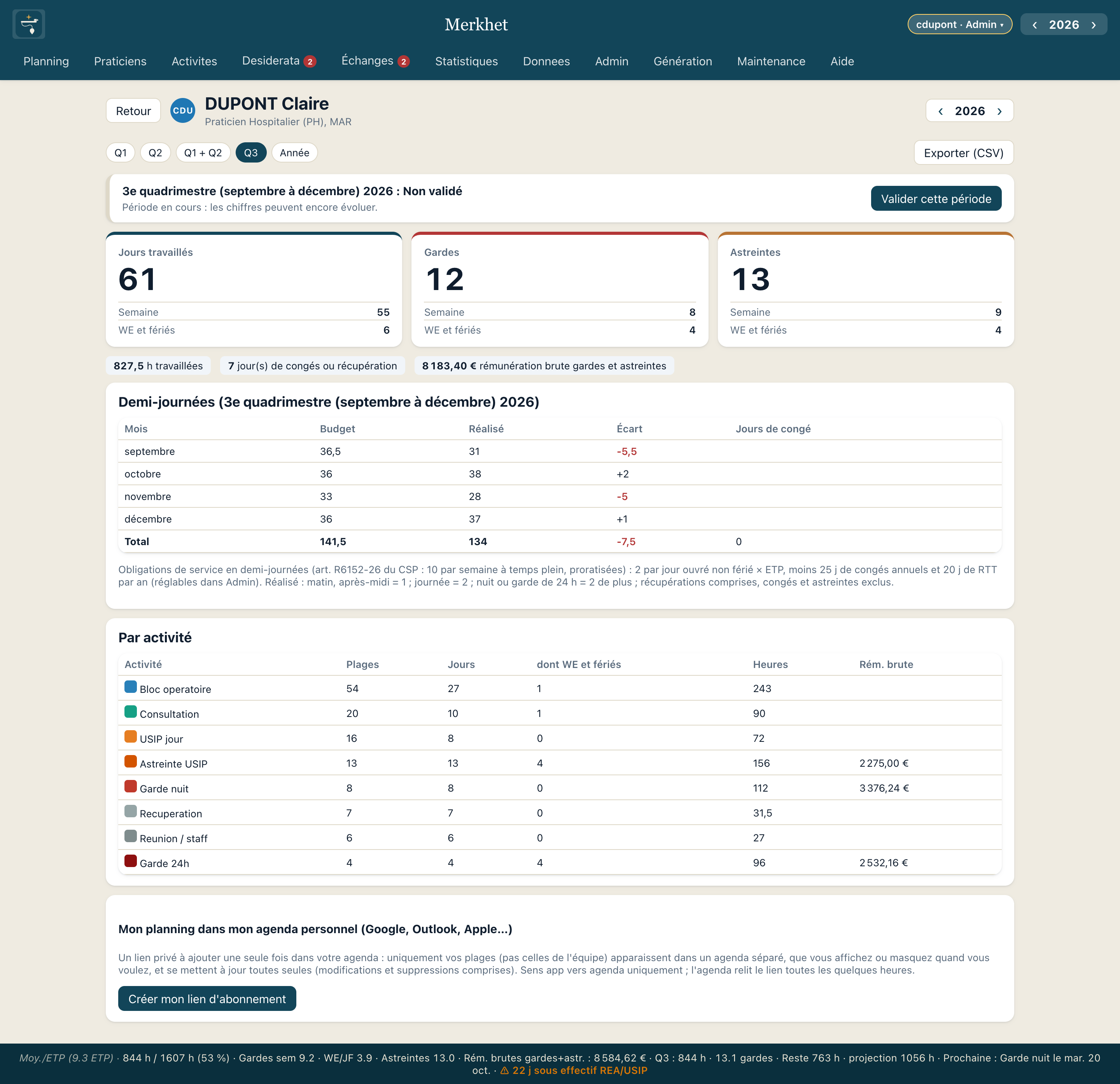
Task: Click the Merkhet app logo icon
Action: (28, 24)
